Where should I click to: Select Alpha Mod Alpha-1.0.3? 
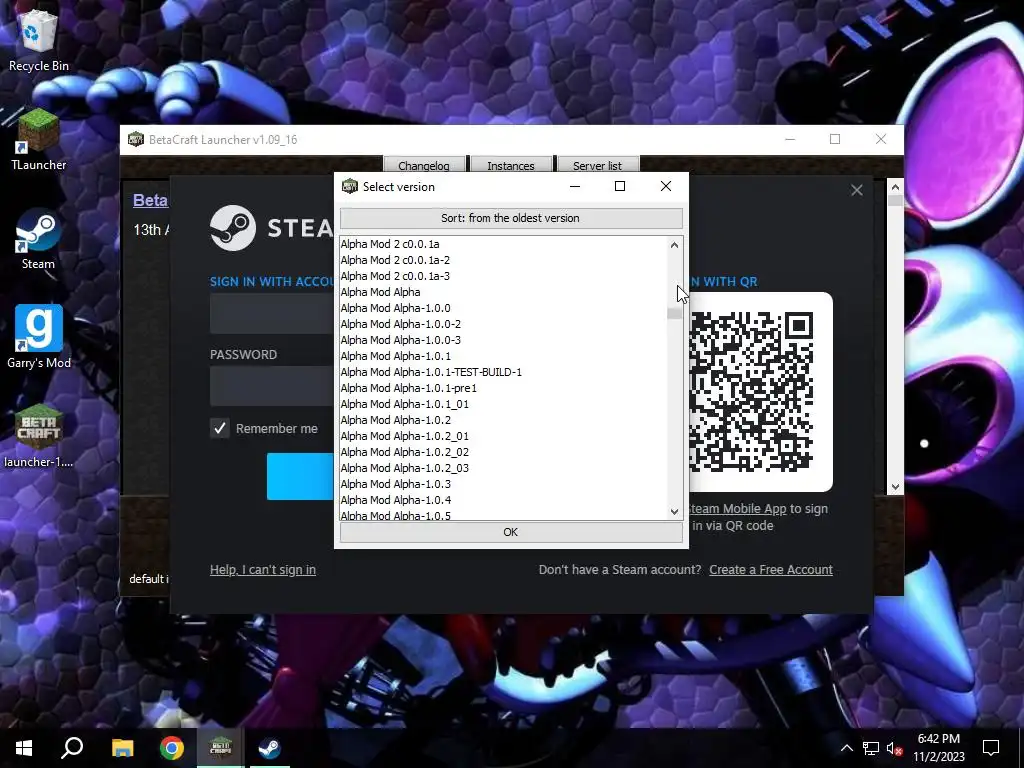tap(503, 484)
